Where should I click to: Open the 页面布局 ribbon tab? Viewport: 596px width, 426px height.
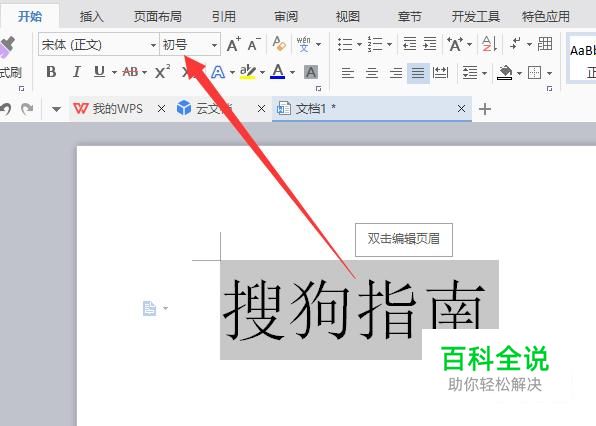[x=158, y=16]
